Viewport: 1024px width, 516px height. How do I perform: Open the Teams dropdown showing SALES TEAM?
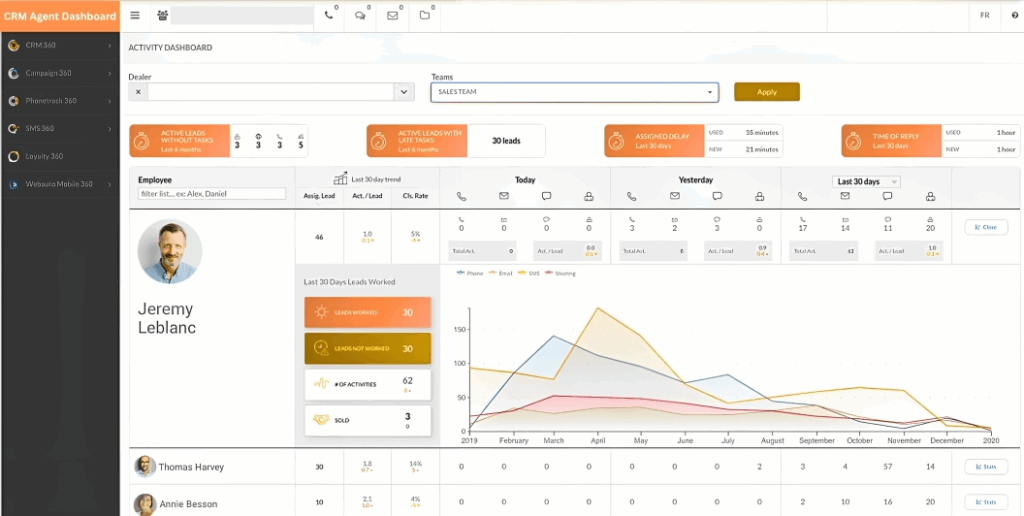(575, 92)
